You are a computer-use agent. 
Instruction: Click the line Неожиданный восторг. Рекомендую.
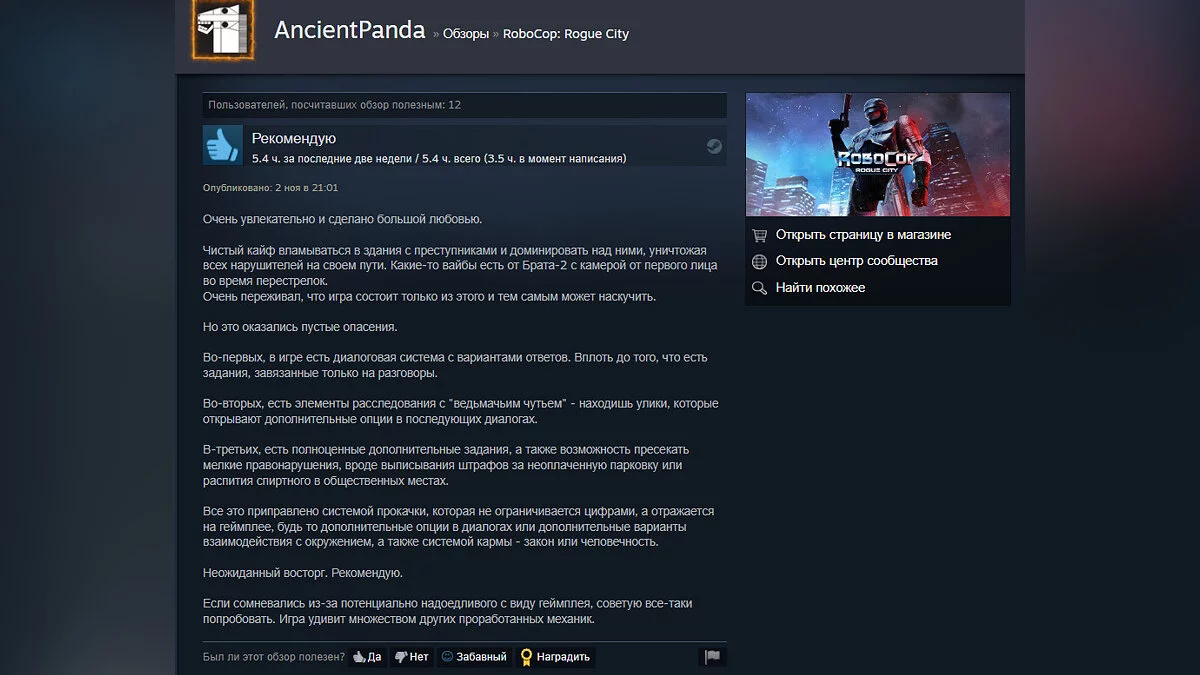click(x=302, y=574)
